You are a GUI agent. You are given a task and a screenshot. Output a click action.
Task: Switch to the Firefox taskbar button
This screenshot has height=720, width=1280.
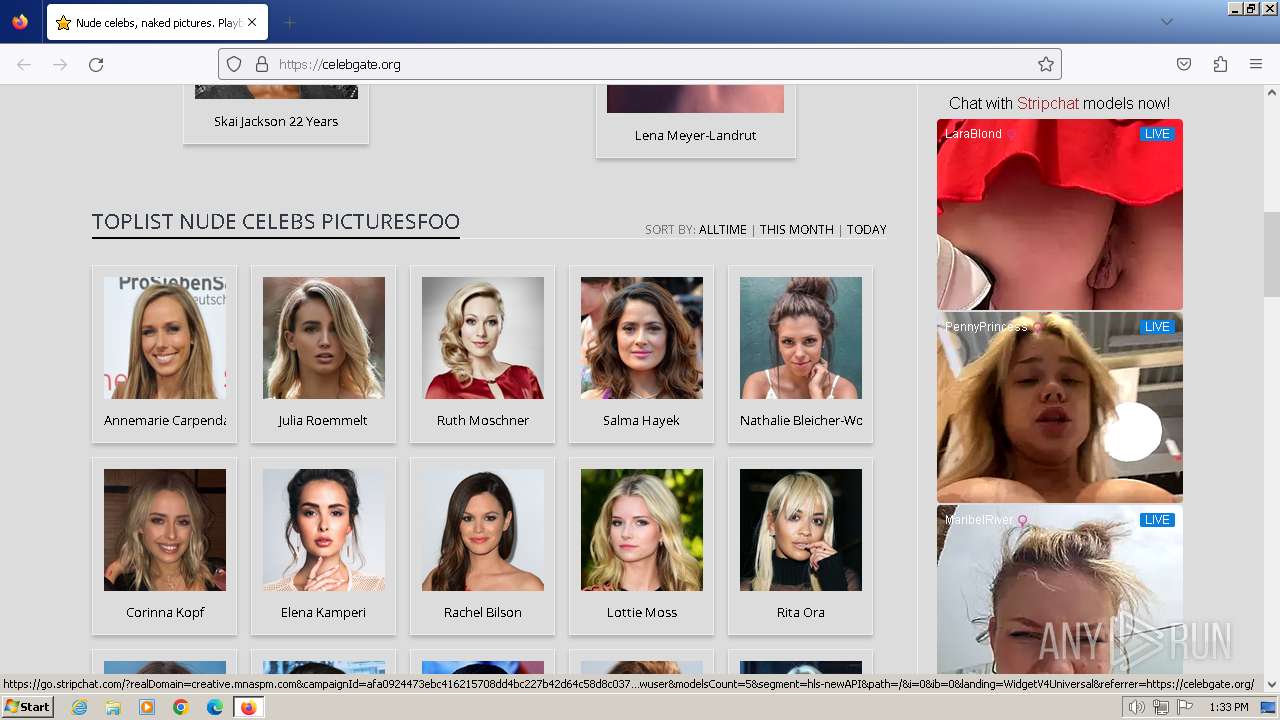point(249,707)
